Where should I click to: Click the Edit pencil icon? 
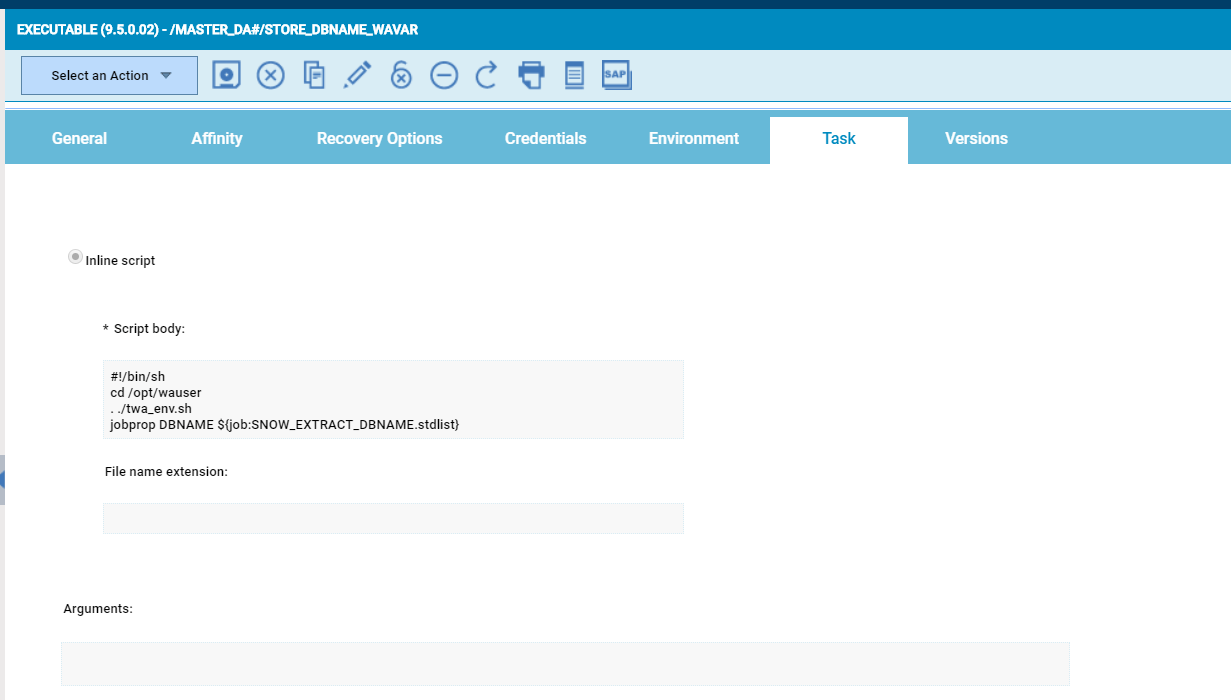pos(358,74)
